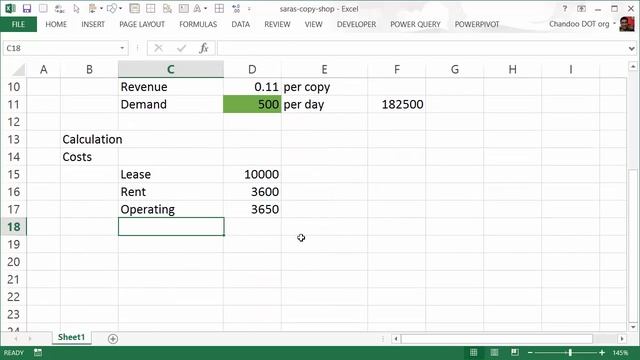
Task: Switch to the POWERPIVOT ribbon tab
Action: coord(477,24)
